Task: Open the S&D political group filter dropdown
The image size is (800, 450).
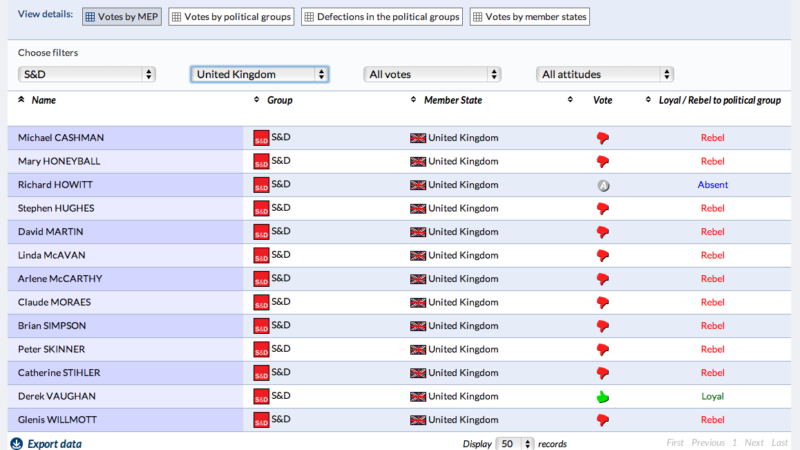Action: [x=88, y=74]
